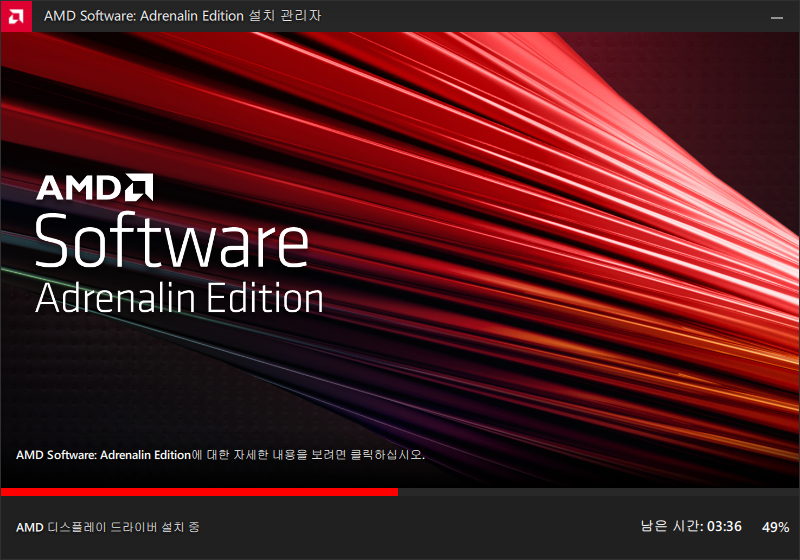
Task: Click the AMD logo icon in title bar
Action: click(16, 16)
